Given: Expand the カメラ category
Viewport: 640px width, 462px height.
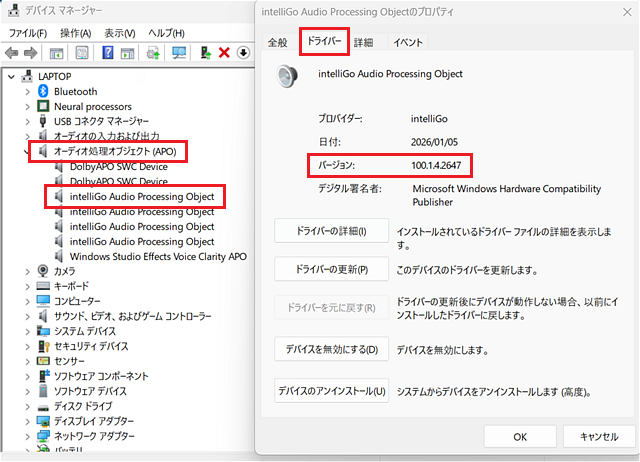Looking at the screenshot, I should tap(27, 271).
